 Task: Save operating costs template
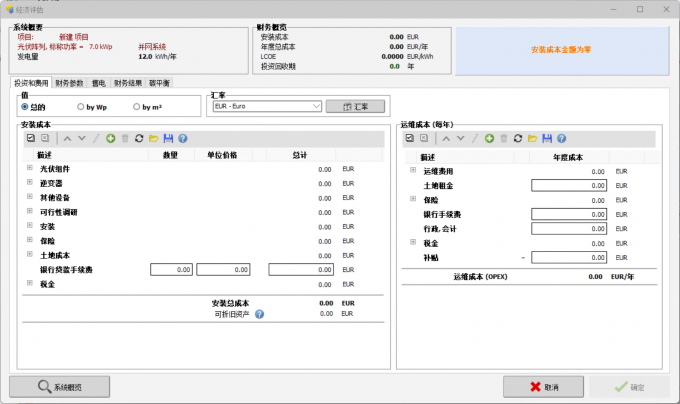click(x=547, y=138)
